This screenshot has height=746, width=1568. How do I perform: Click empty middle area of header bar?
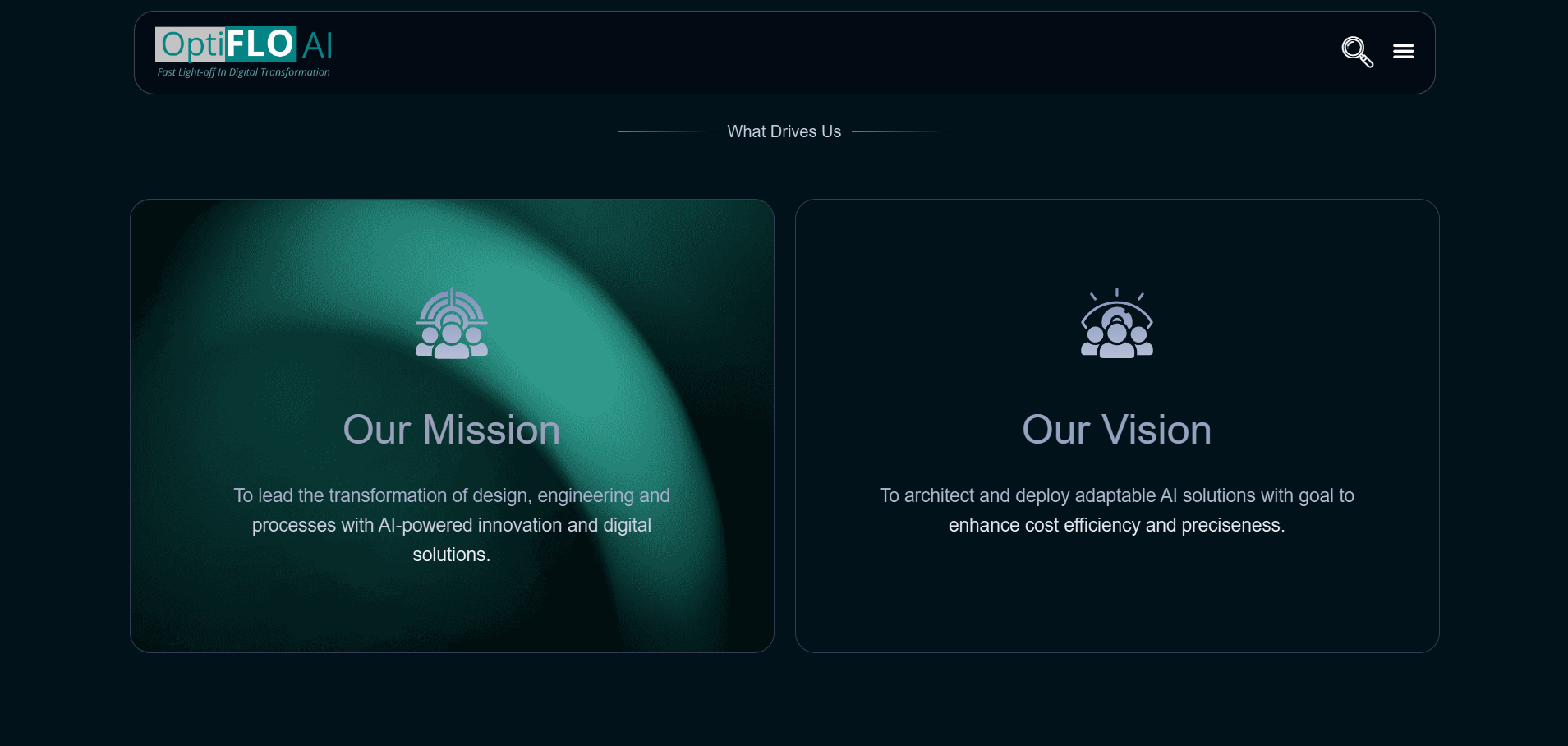coord(821,53)
